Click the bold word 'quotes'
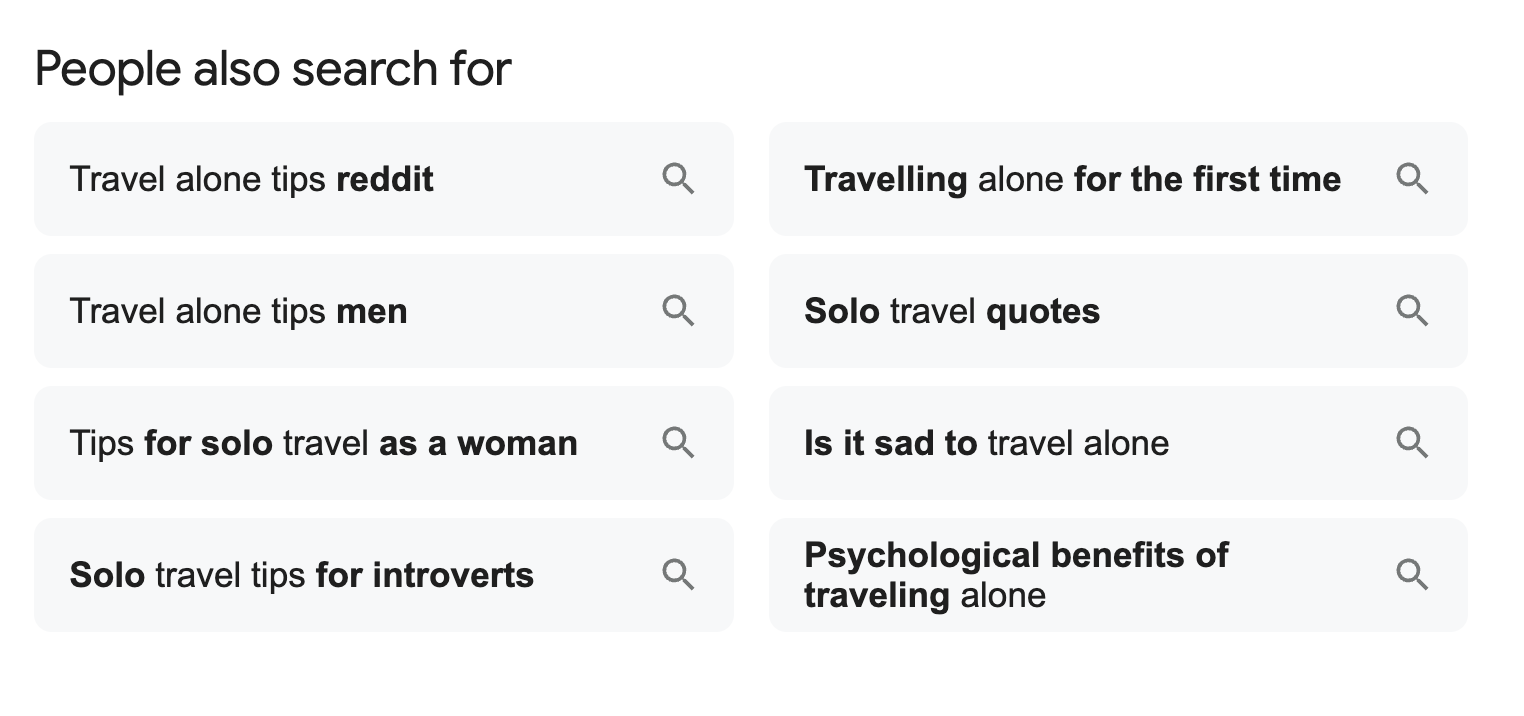The height and width of the screenshot is (716, 1524). tap(1043, 312)
